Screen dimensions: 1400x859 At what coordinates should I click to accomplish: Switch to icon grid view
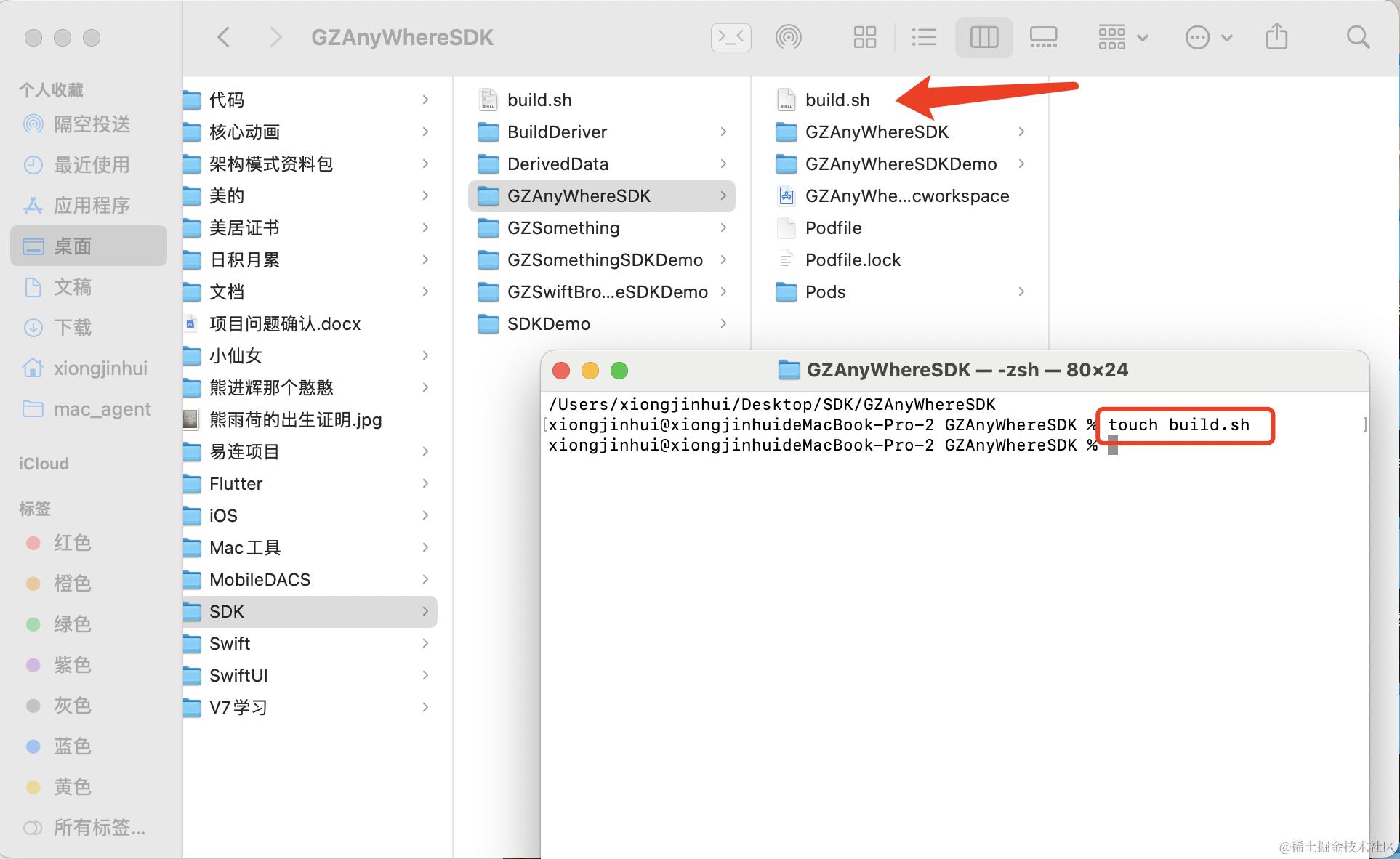tap(864, 37)
